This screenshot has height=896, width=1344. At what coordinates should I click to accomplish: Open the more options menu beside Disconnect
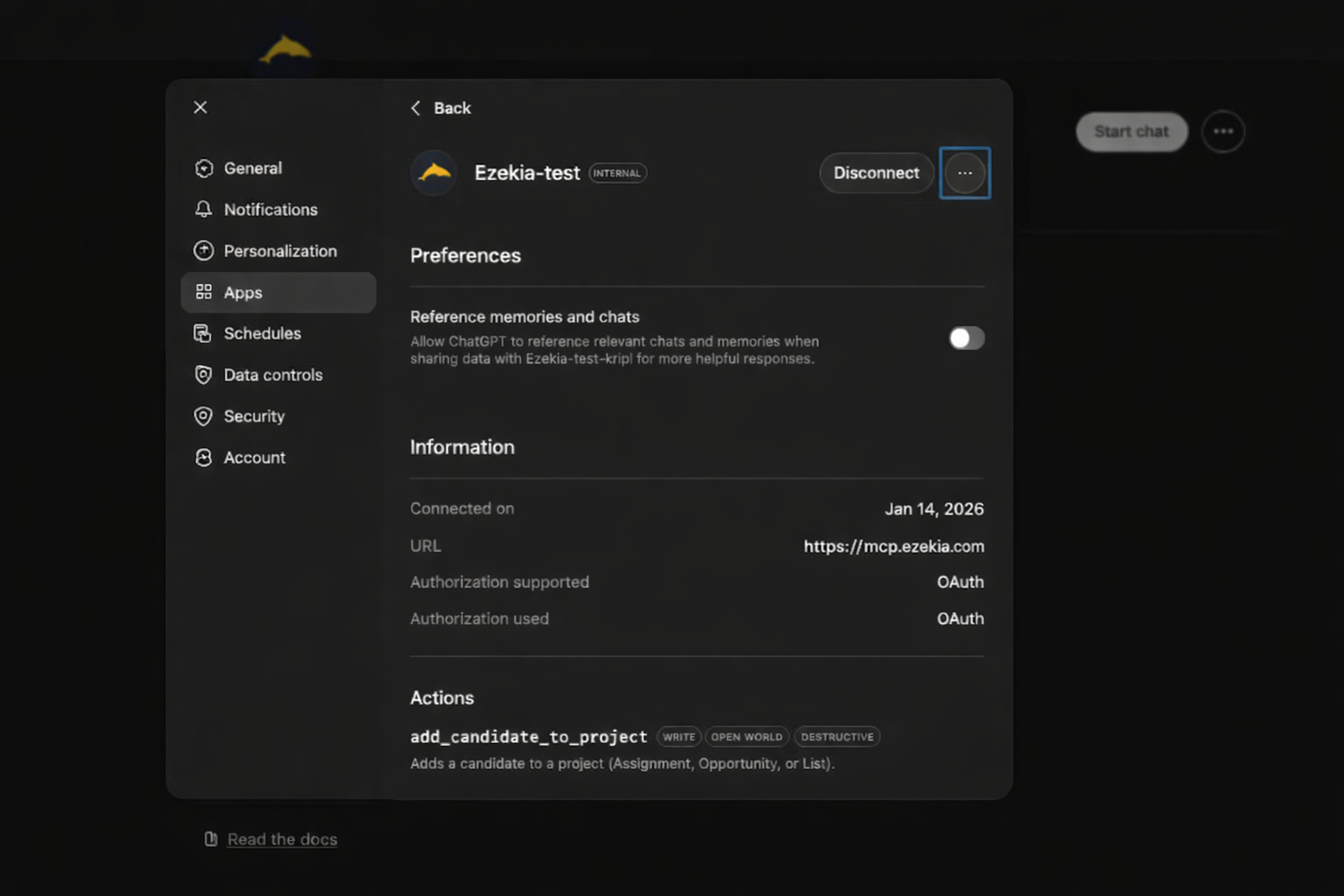pyautogui.click(x=964, y=173)
